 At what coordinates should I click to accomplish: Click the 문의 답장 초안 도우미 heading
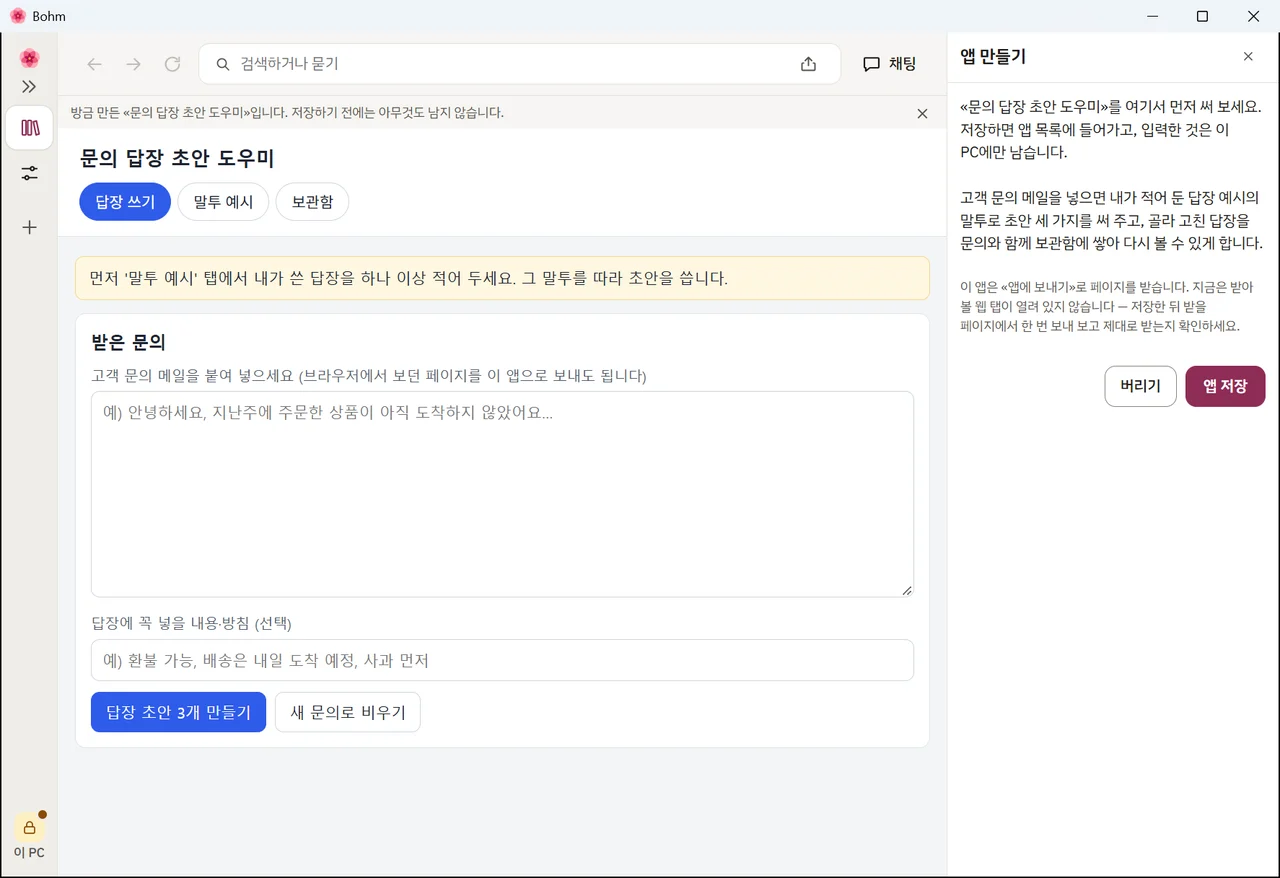pos(177,158)
